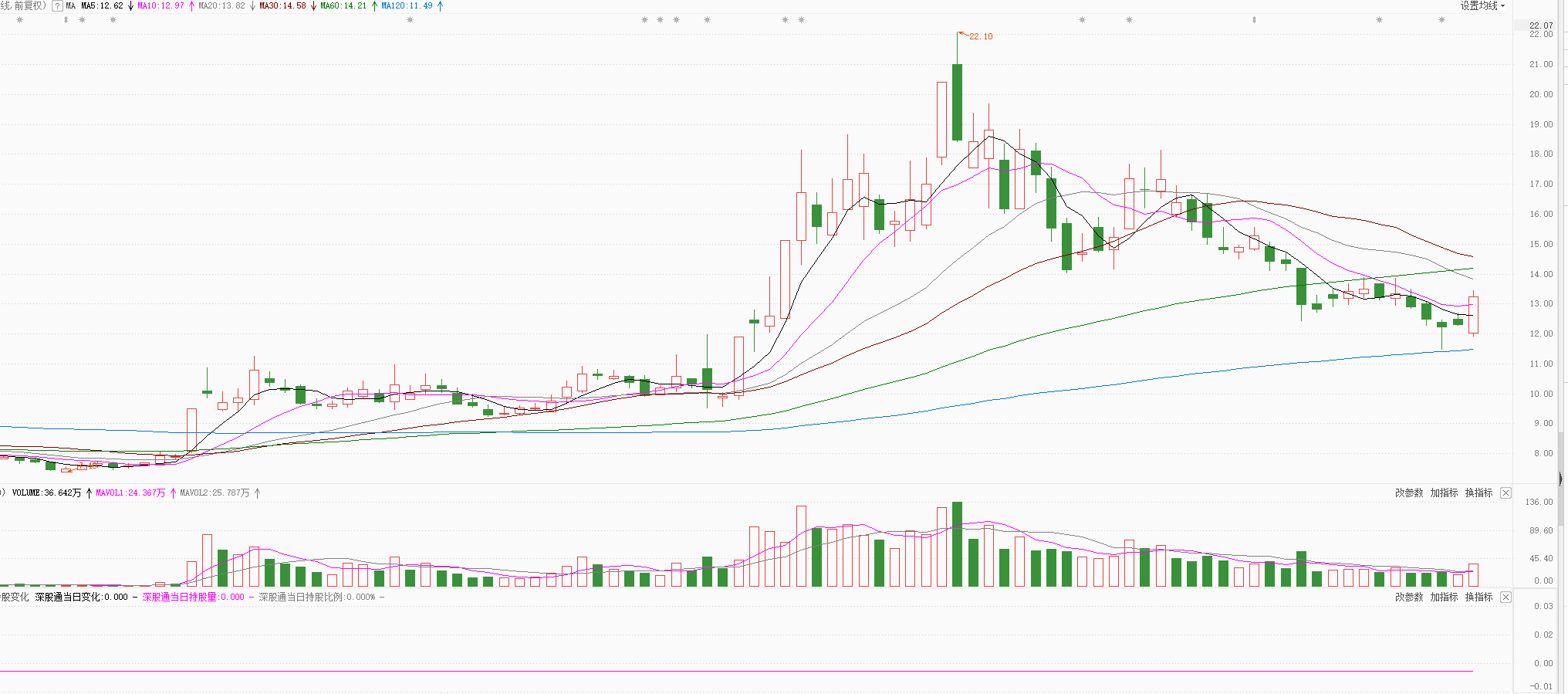Screen dimensions: 1568x694
Task: Select the MA60:14.21 label
Action: click(343, 5)
